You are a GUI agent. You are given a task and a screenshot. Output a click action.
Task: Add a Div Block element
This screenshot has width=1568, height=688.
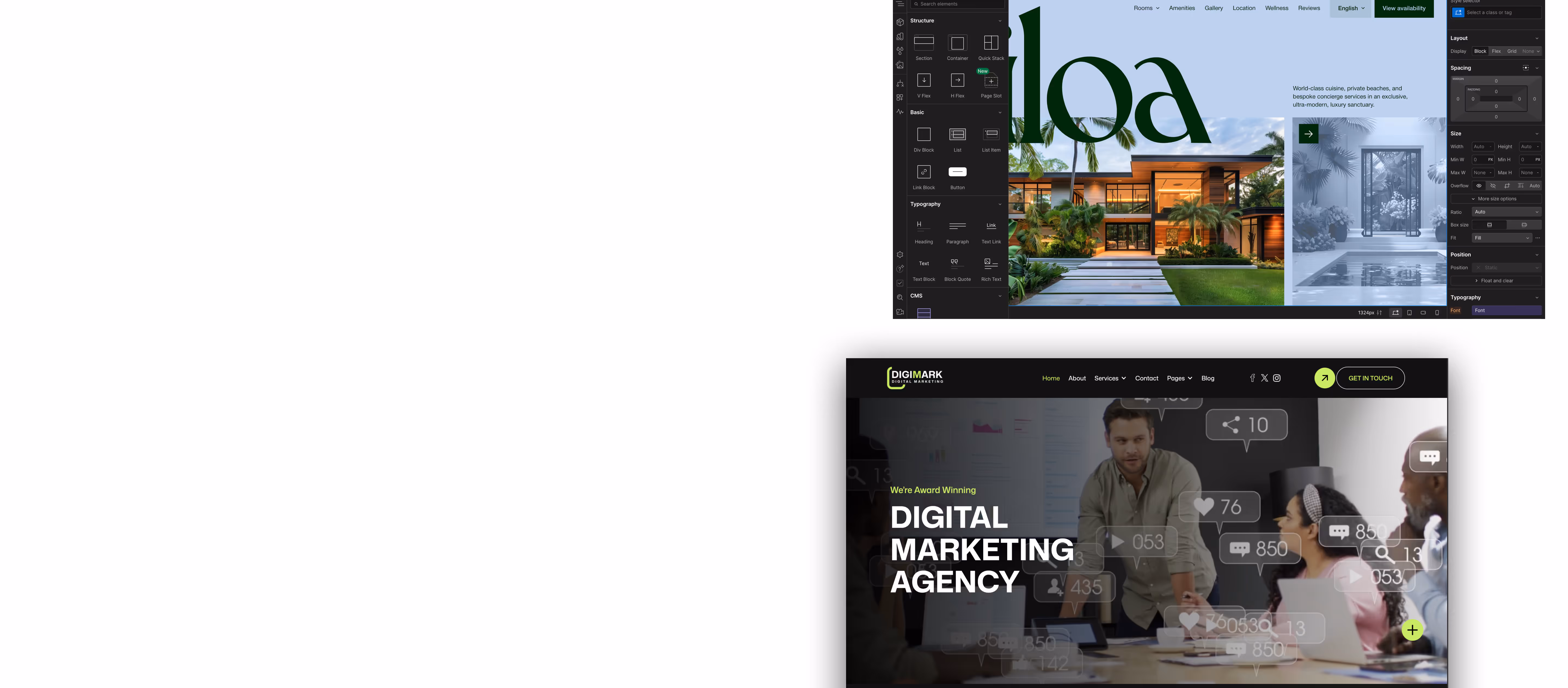click(923, 140)
